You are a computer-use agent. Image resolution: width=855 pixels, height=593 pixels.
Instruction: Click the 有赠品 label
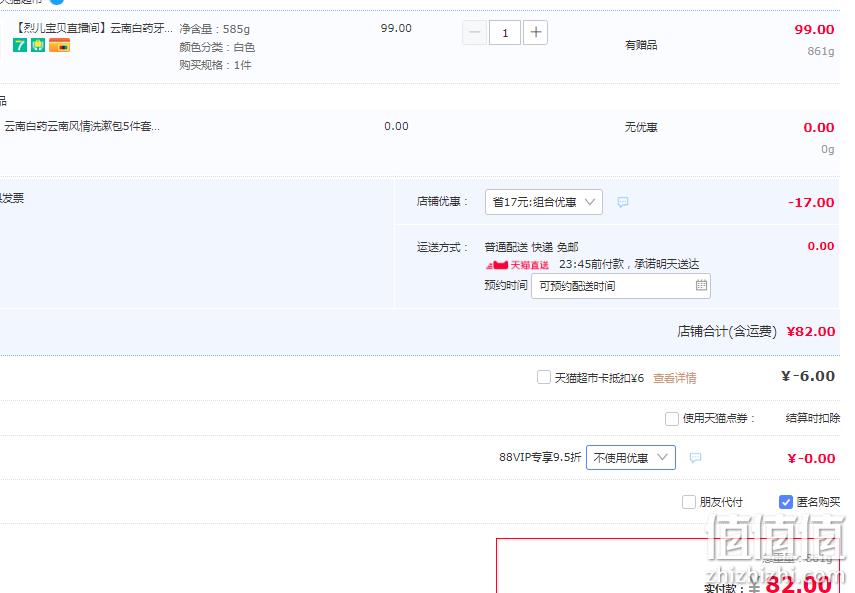pos(641,45)
